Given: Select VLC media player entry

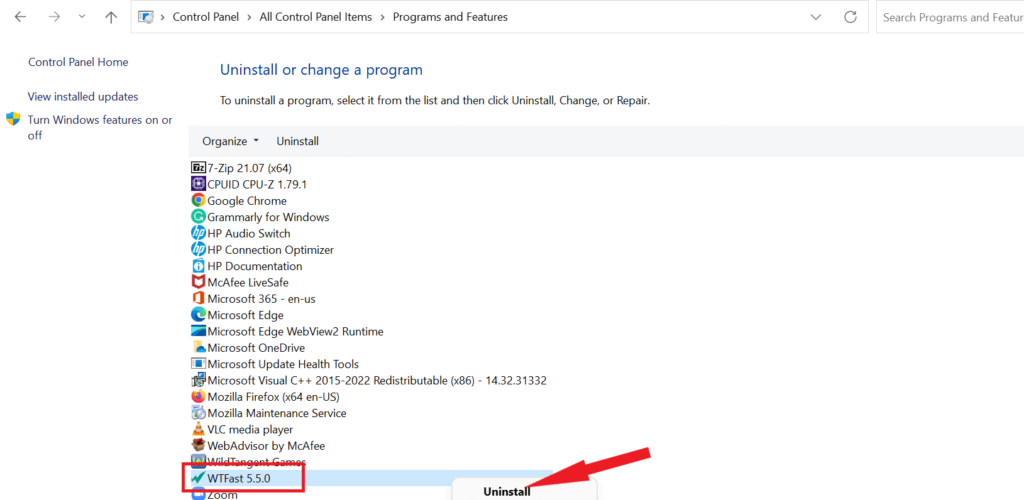Looking at the screenshot, I should click(250, 429).
